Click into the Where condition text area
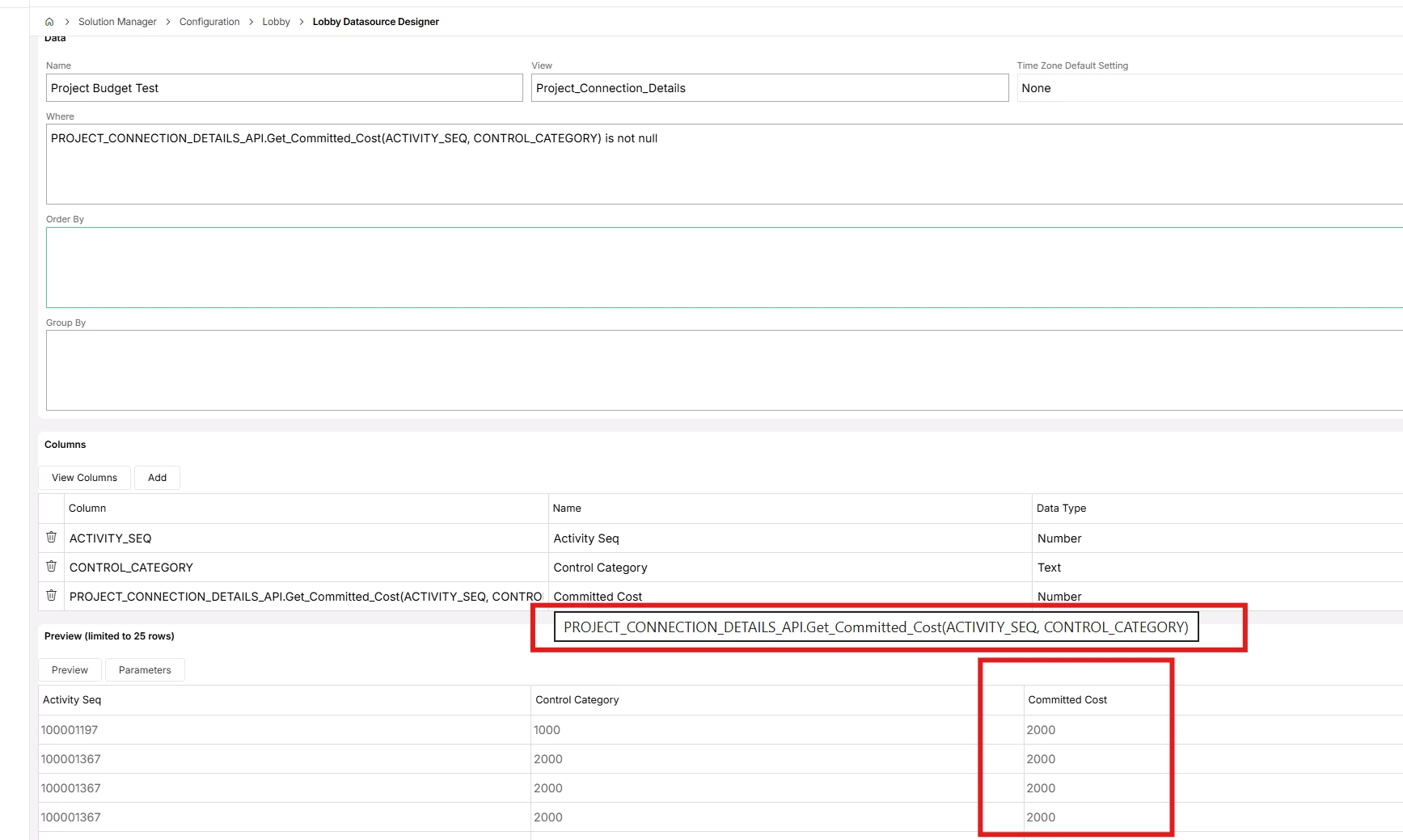The image size is (1403, 840). click(725, 164)
